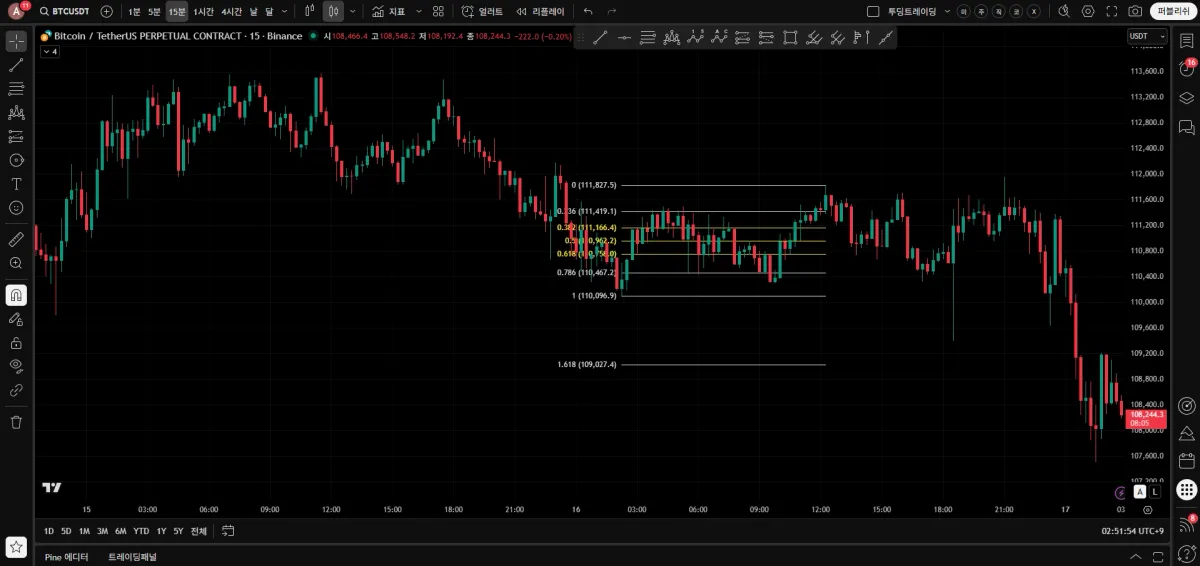
Task: Select the 날 daily timeframe
Action: tap(253, 11)
